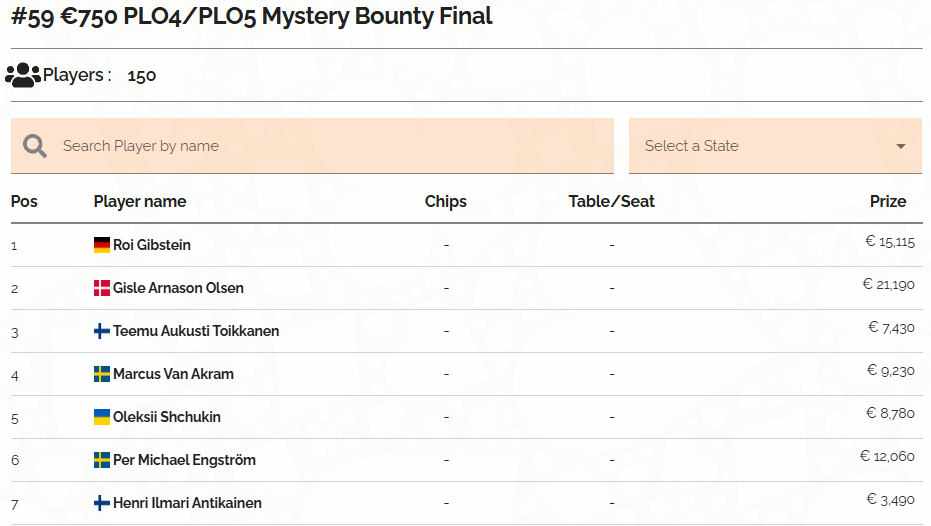Select player name Gisle Arnason Olsen

[x=178, y=288]
